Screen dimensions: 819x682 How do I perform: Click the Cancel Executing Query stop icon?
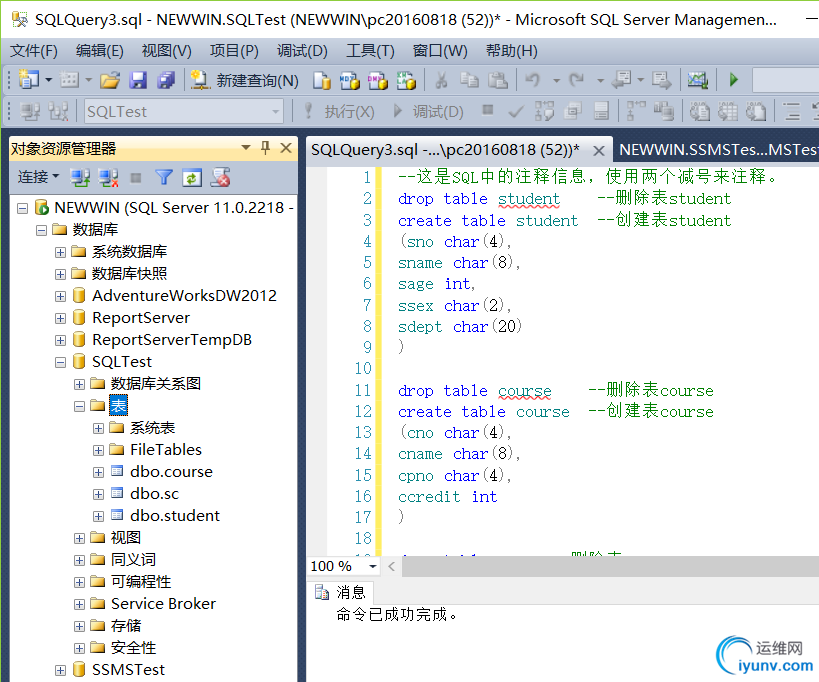click(487, 110)
